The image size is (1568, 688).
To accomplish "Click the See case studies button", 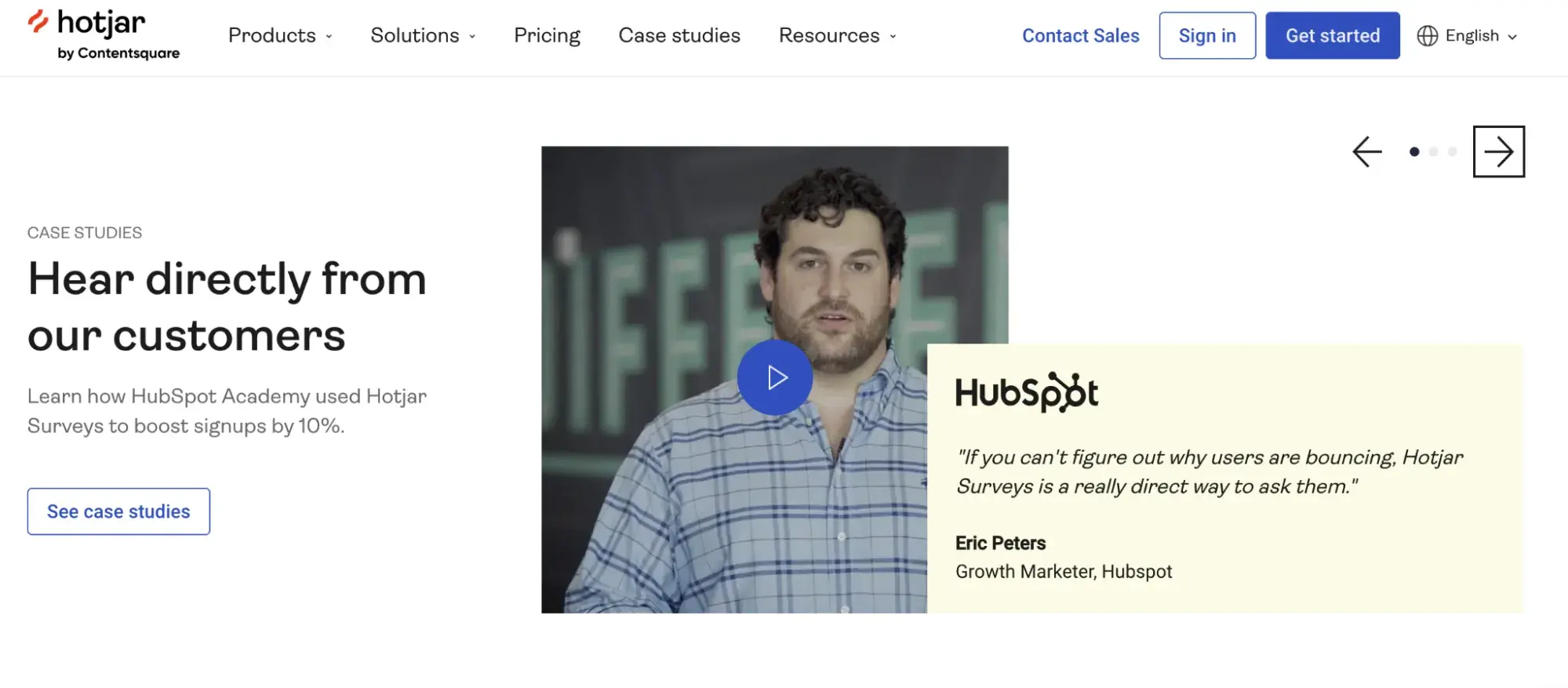I will tap(118, 511).
